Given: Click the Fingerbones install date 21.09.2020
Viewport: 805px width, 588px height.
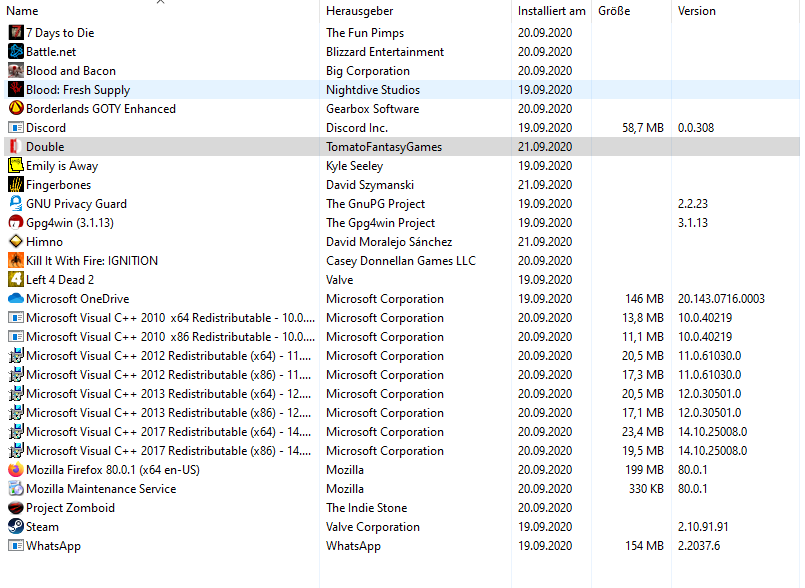Looking at the screenshot, I should (545, 185).
